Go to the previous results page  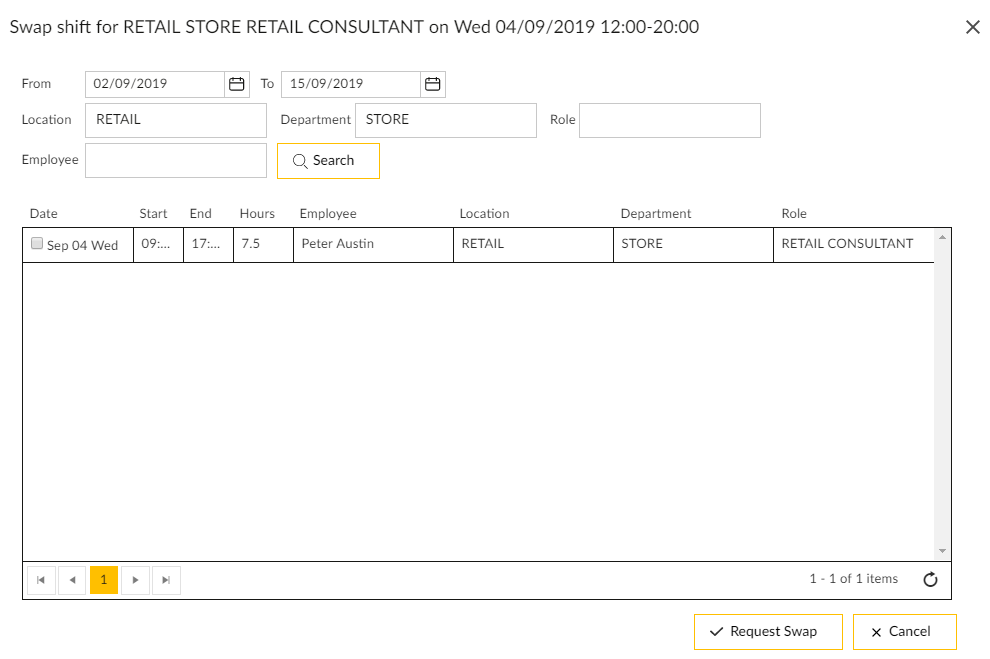[x=73, y=580]
